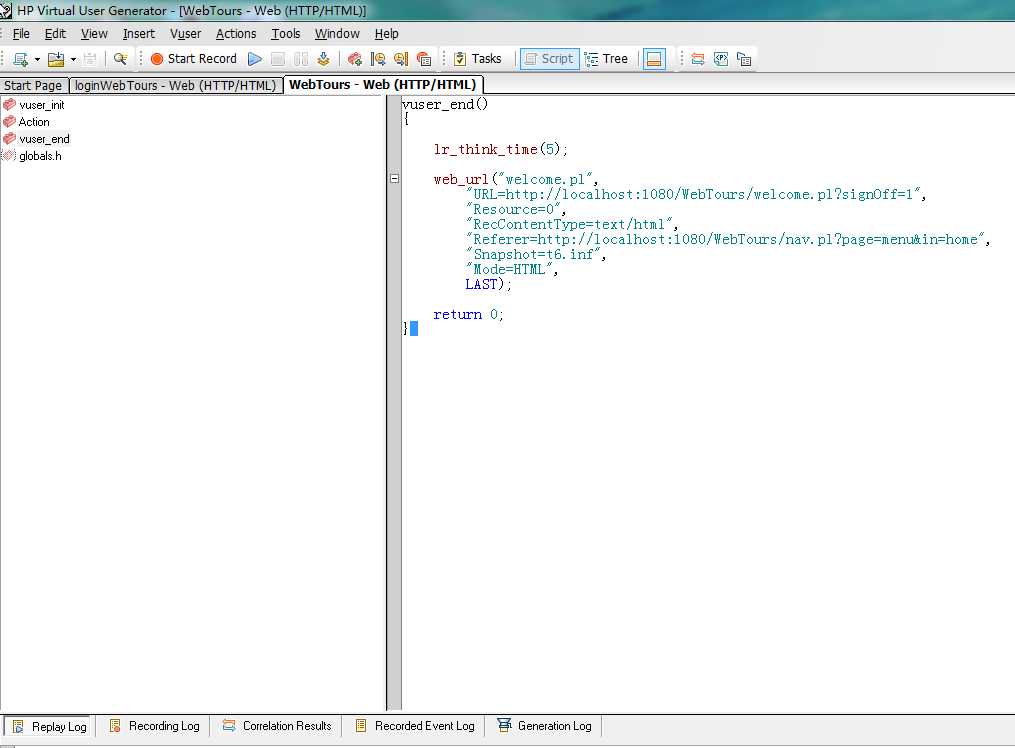This screenshot has height=748, width=1015.
Task: Click the Stop replay square icon
Action: (278, 59)
